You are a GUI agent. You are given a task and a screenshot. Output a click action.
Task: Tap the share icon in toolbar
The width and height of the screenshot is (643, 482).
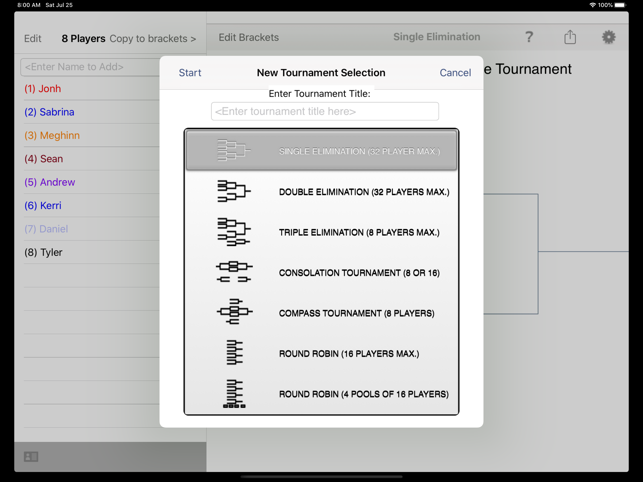[570, 37]
